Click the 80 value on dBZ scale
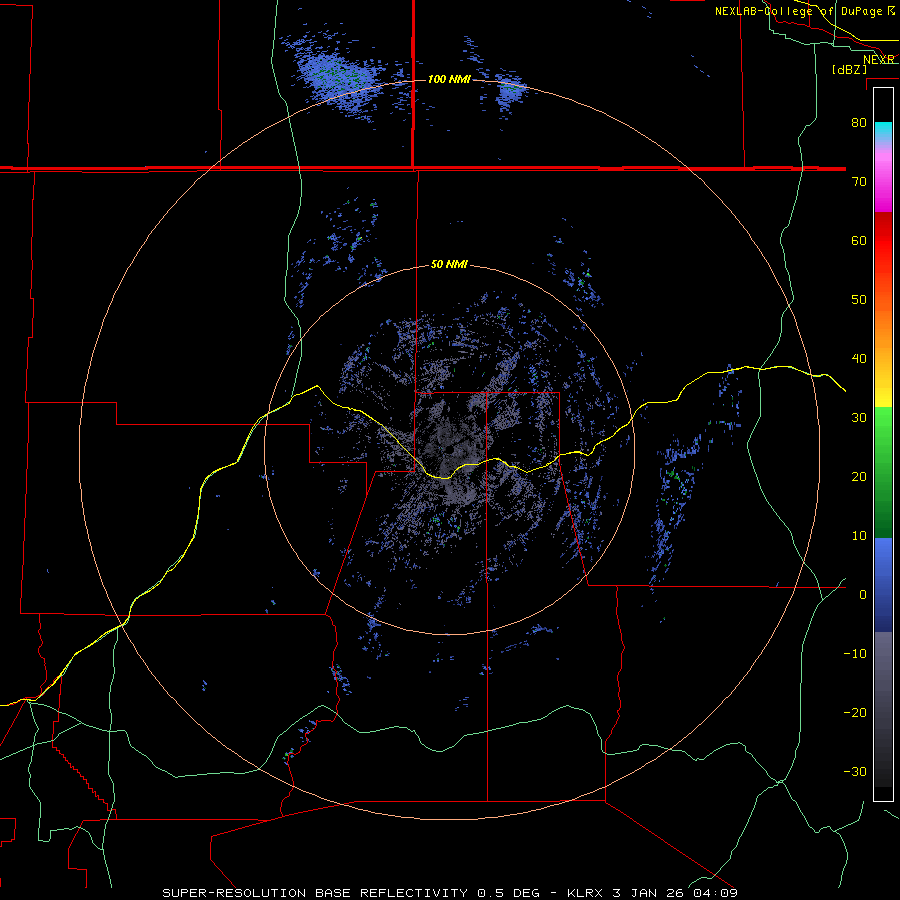This screenshot has height=900, width=900. (859, 122)
